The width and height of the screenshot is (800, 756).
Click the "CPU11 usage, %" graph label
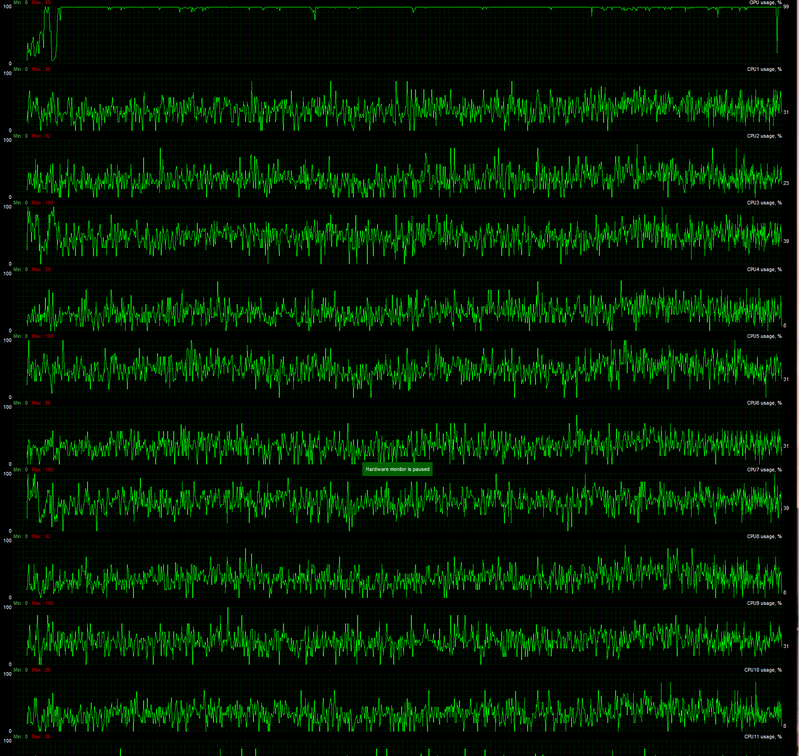pos(763,737)
